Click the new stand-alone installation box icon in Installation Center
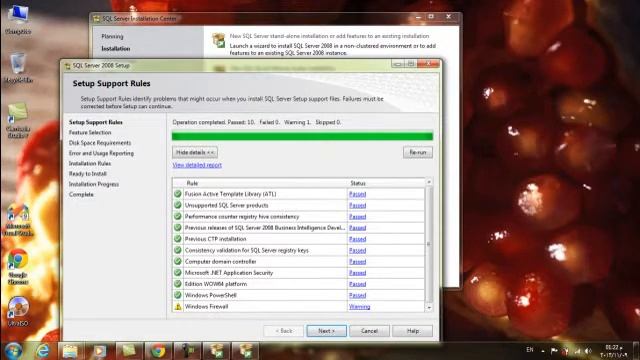Viewport: 640px width, 360px height. coord(219,40)
